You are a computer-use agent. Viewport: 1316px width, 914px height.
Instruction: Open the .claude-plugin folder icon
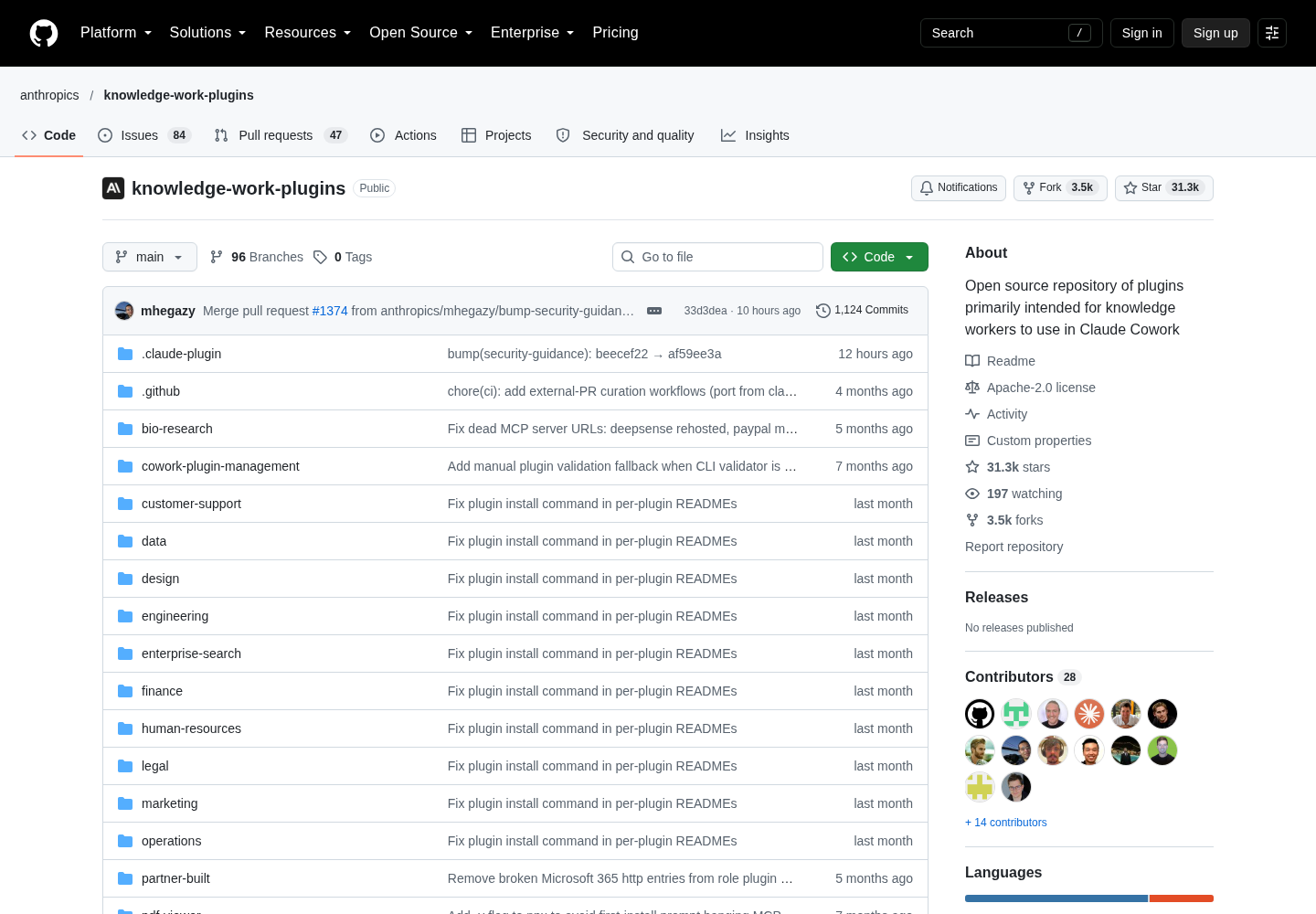125,354
